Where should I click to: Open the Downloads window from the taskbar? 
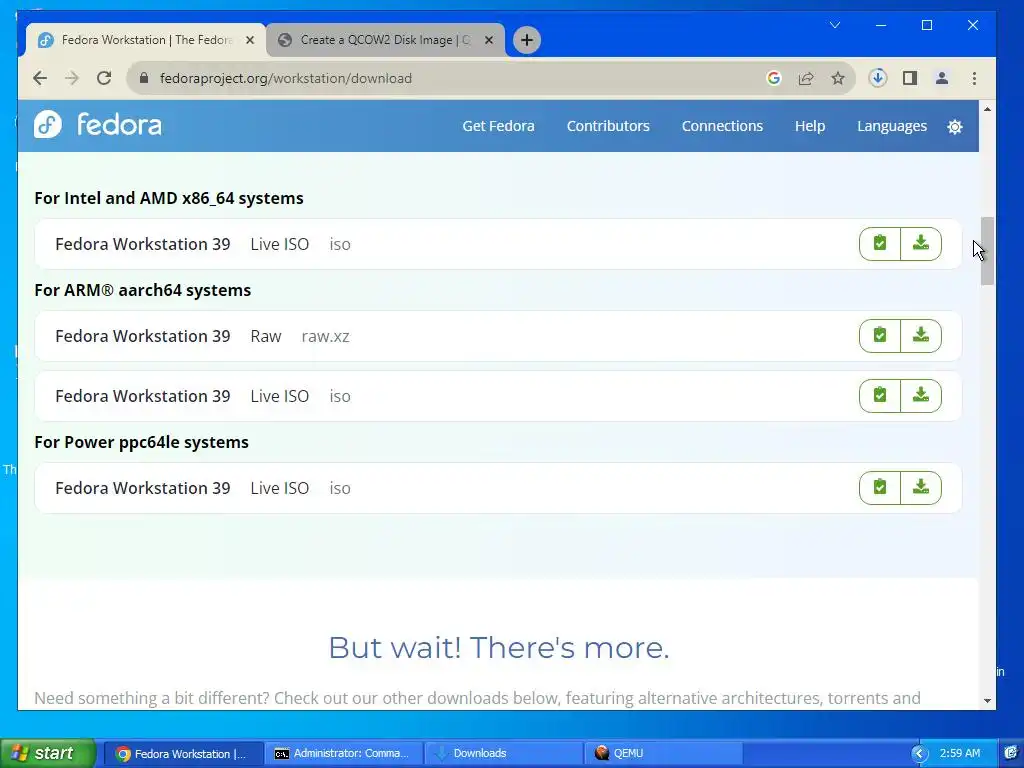tap(504, 754)
